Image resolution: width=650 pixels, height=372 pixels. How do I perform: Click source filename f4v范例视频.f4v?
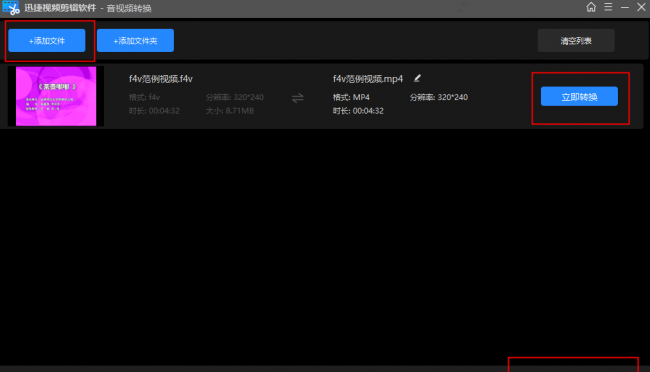[x=161, y=79]
